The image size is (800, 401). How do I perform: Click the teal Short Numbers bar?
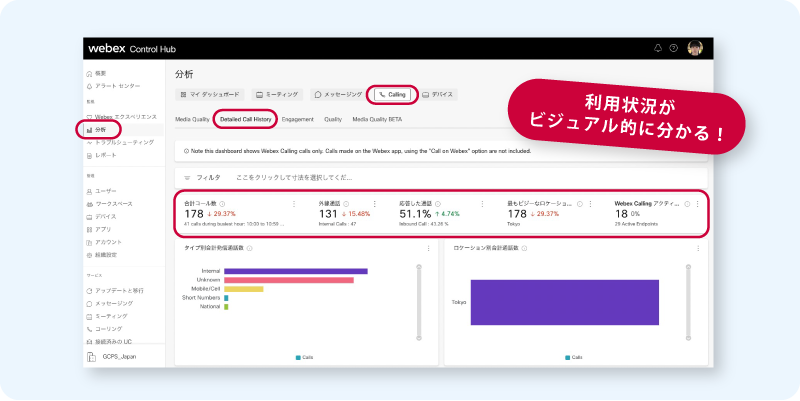[x=226, y=298]
